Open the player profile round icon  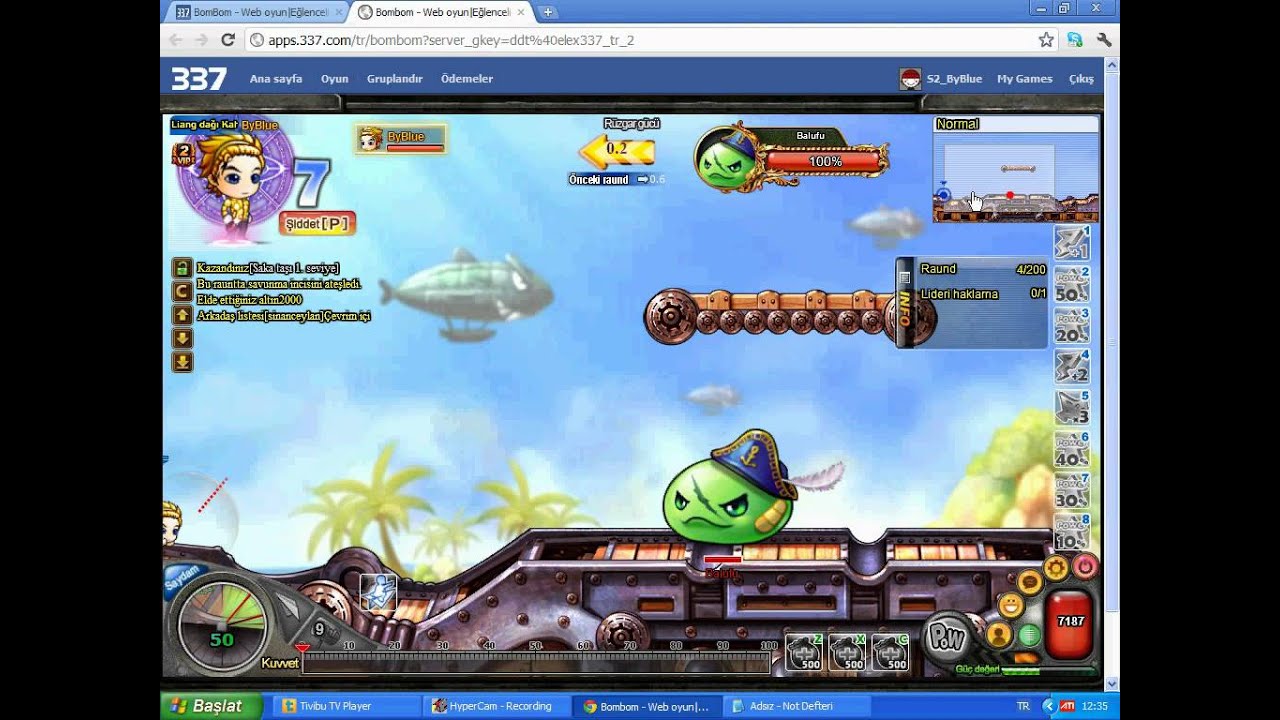pyautogui.click(x=999, y=634)
